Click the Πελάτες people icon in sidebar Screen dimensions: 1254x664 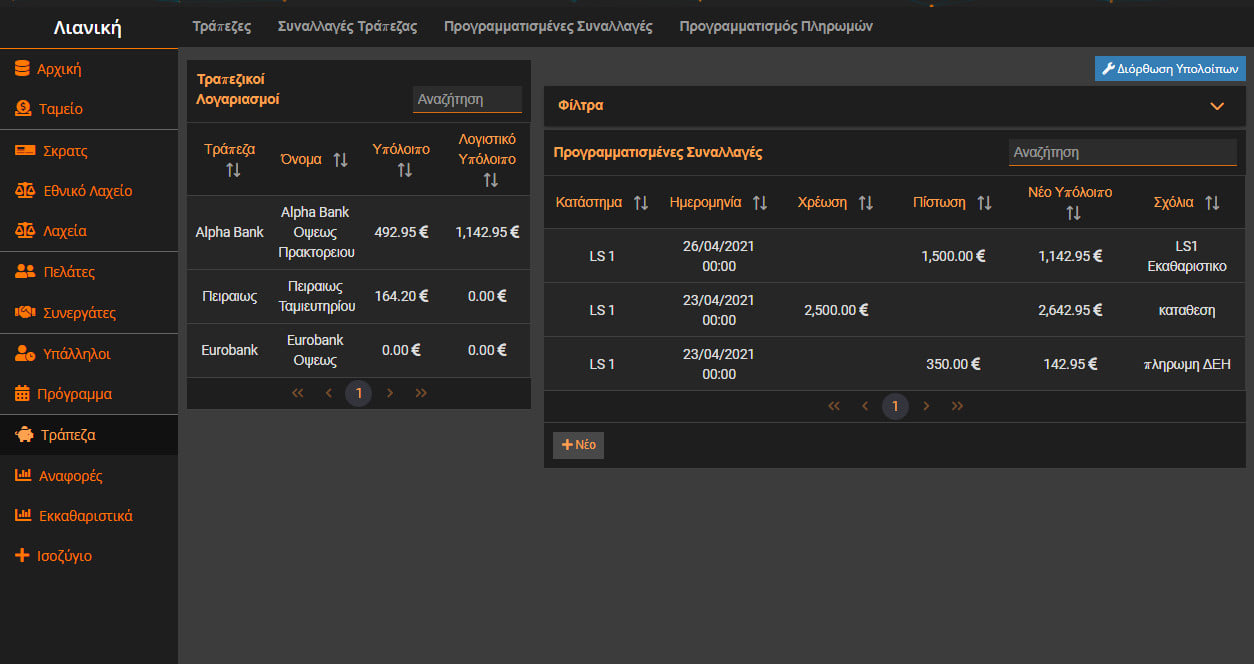tap(26, 271)
